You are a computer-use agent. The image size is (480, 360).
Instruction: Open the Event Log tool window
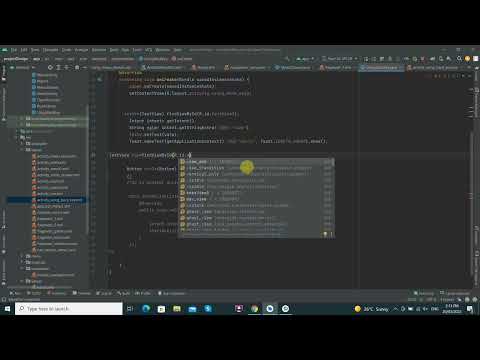pos(424,293)
